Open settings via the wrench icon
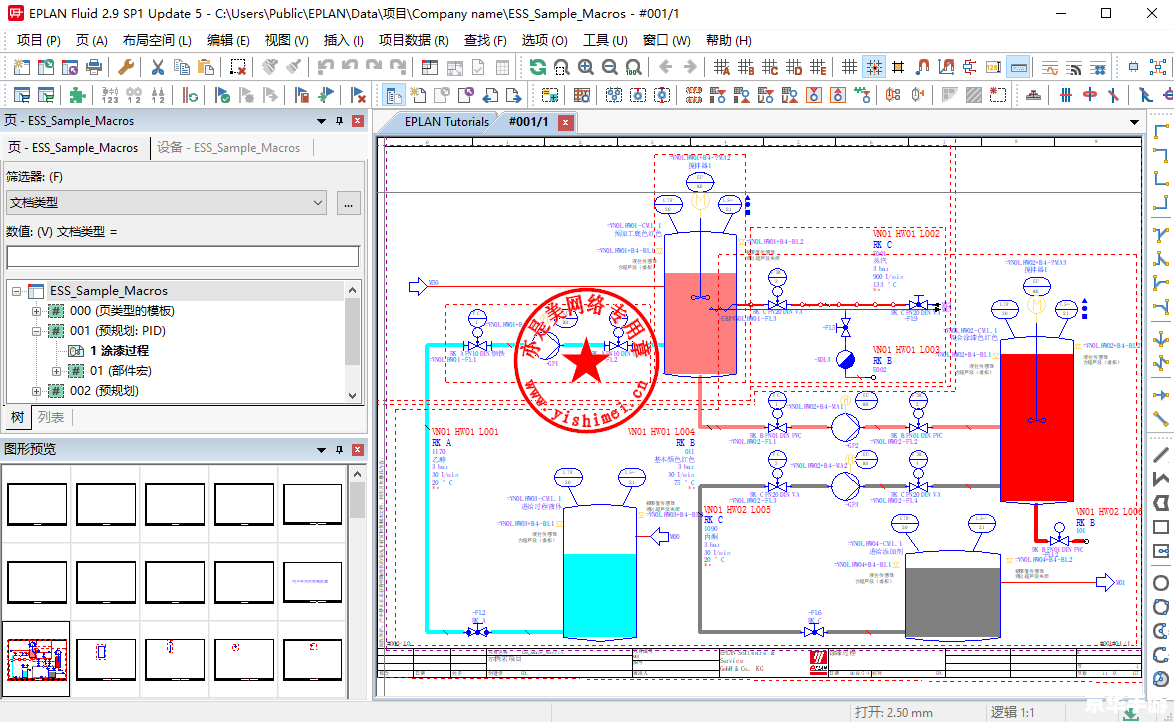 pyautogui.click(x=126, y=67)
